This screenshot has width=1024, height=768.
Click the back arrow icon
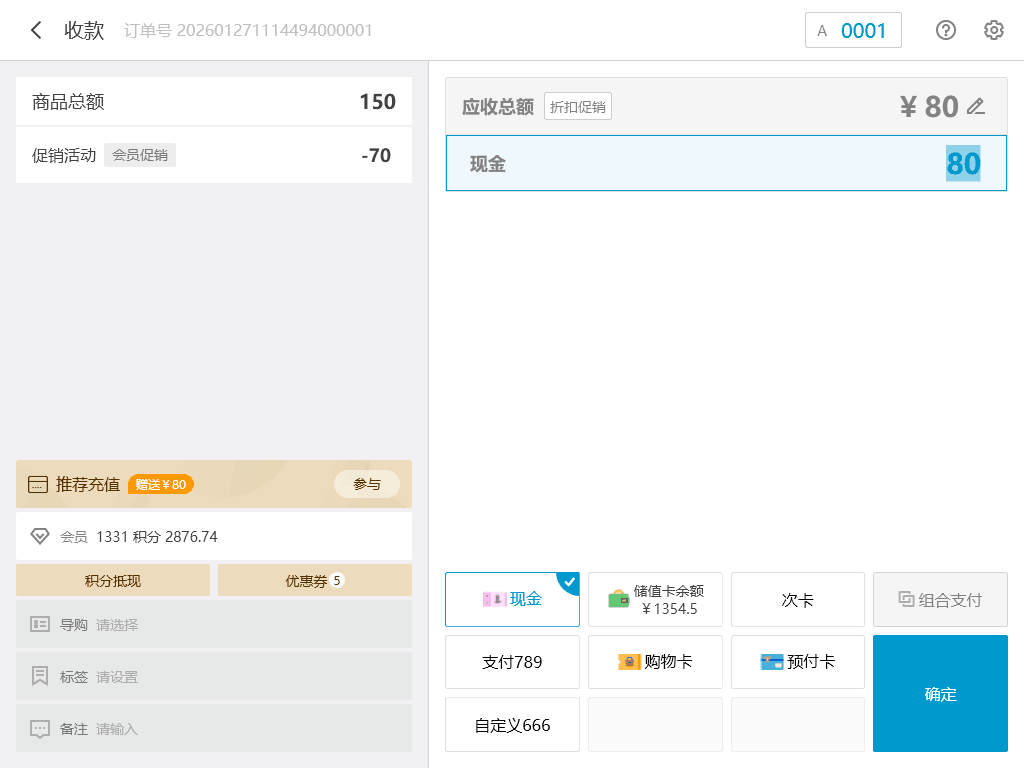(36, 30)
